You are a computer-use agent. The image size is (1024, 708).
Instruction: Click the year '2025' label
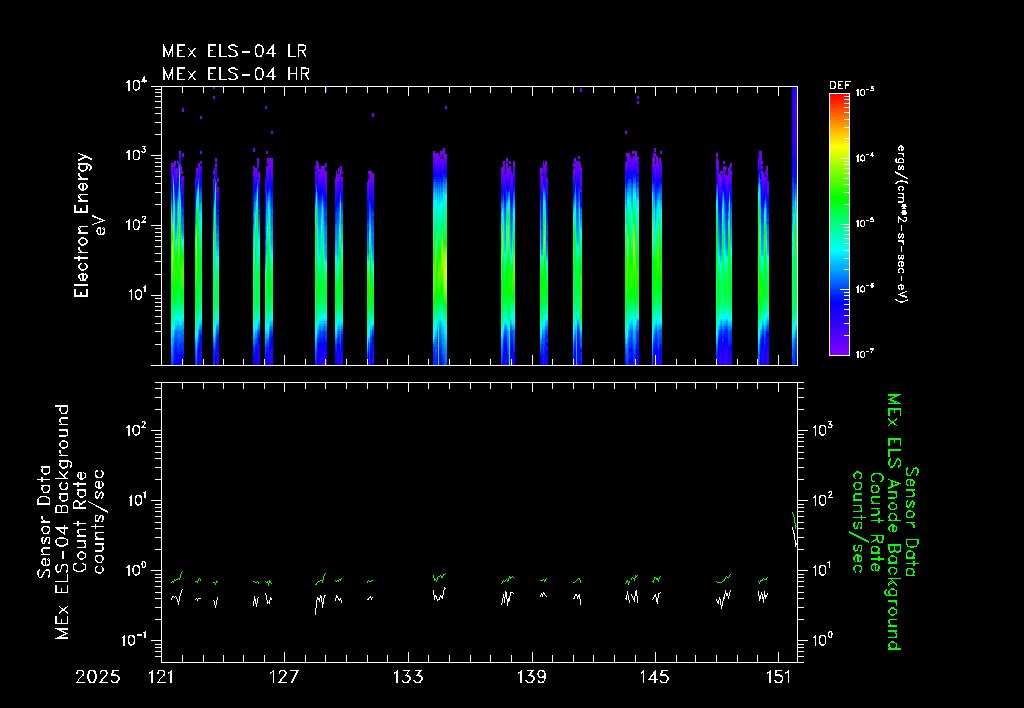(98, 677)
